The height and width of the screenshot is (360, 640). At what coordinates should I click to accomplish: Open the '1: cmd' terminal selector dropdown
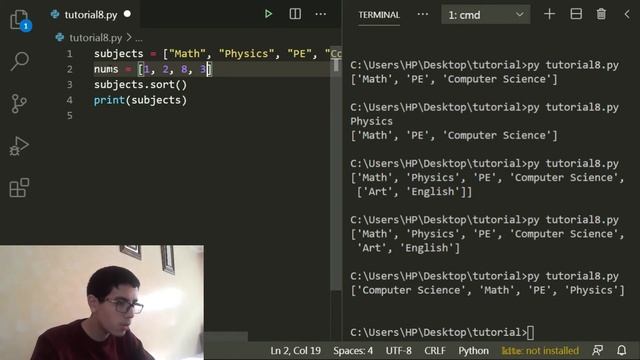[486, 15]
